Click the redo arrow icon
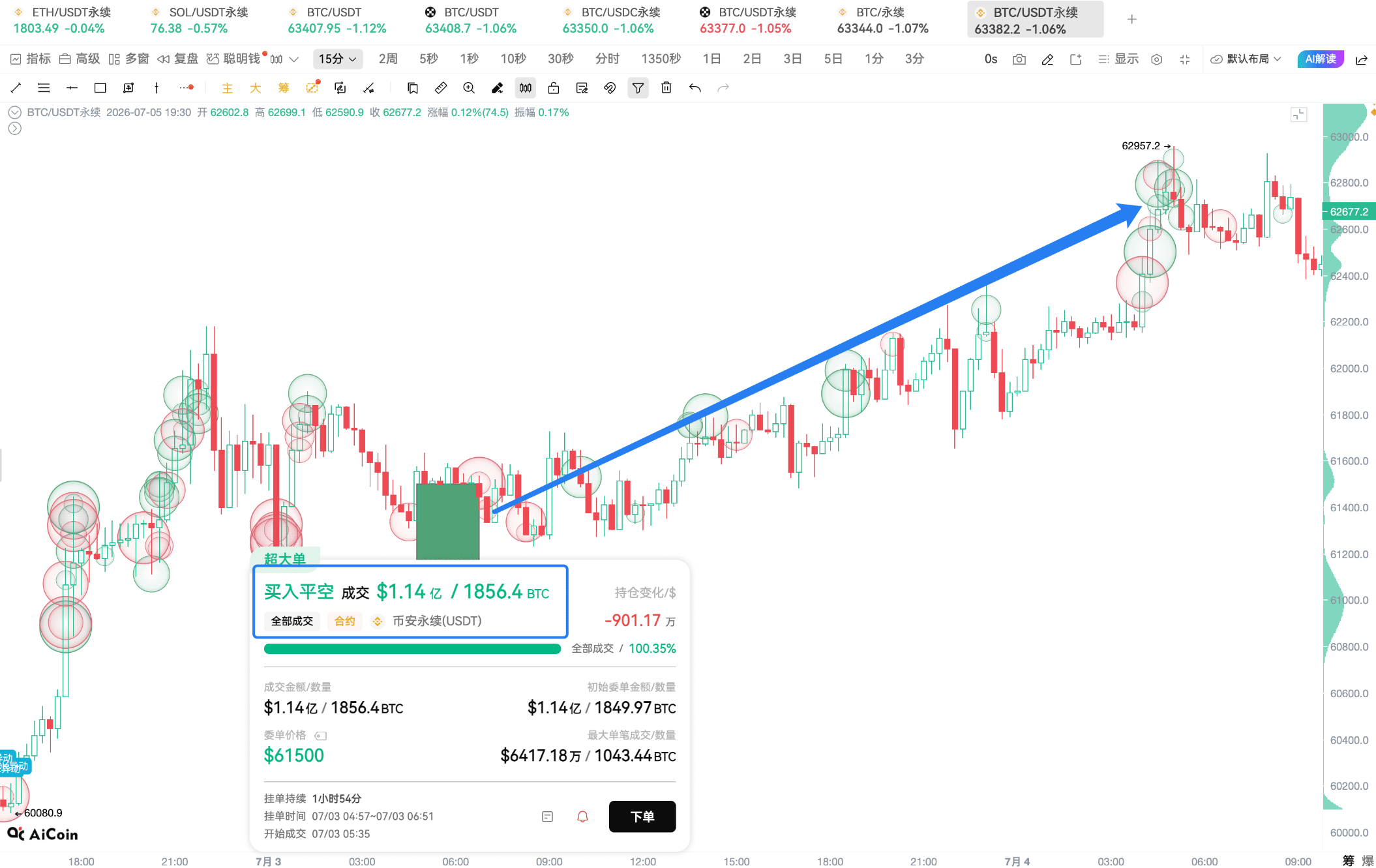1376x868 pixels. click(723, 88)
